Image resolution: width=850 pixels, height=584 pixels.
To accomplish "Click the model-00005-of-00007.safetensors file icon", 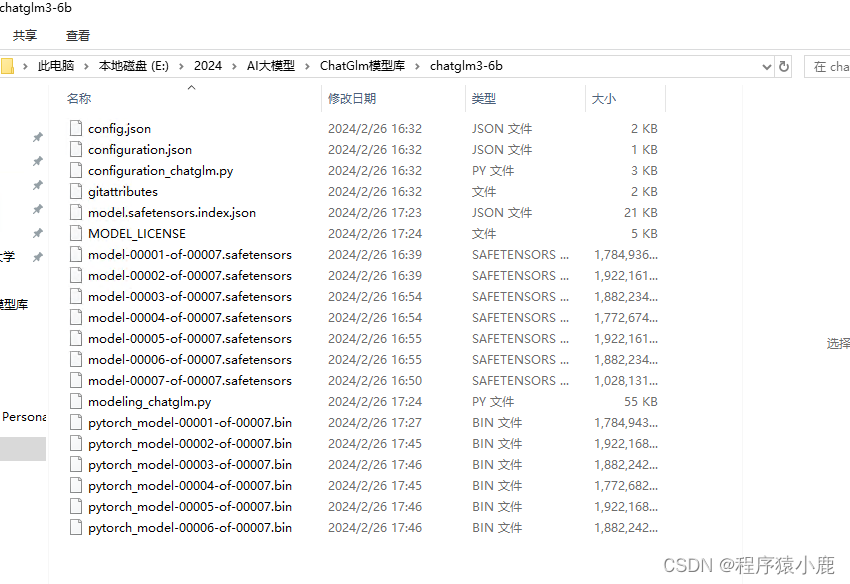I will point(76,338).
